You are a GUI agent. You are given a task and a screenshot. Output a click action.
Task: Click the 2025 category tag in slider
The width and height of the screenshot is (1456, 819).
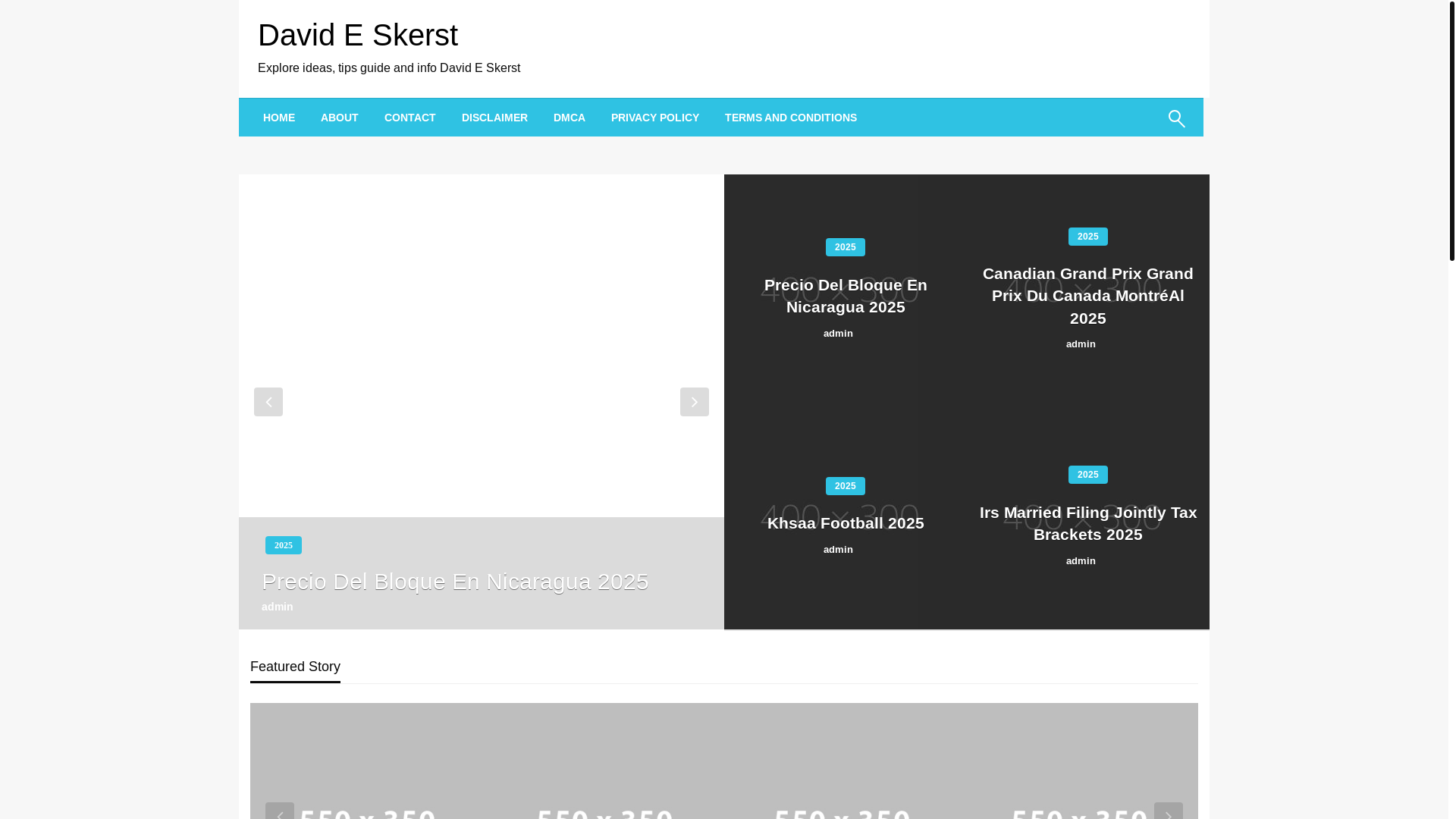click(x=284, y=545)
